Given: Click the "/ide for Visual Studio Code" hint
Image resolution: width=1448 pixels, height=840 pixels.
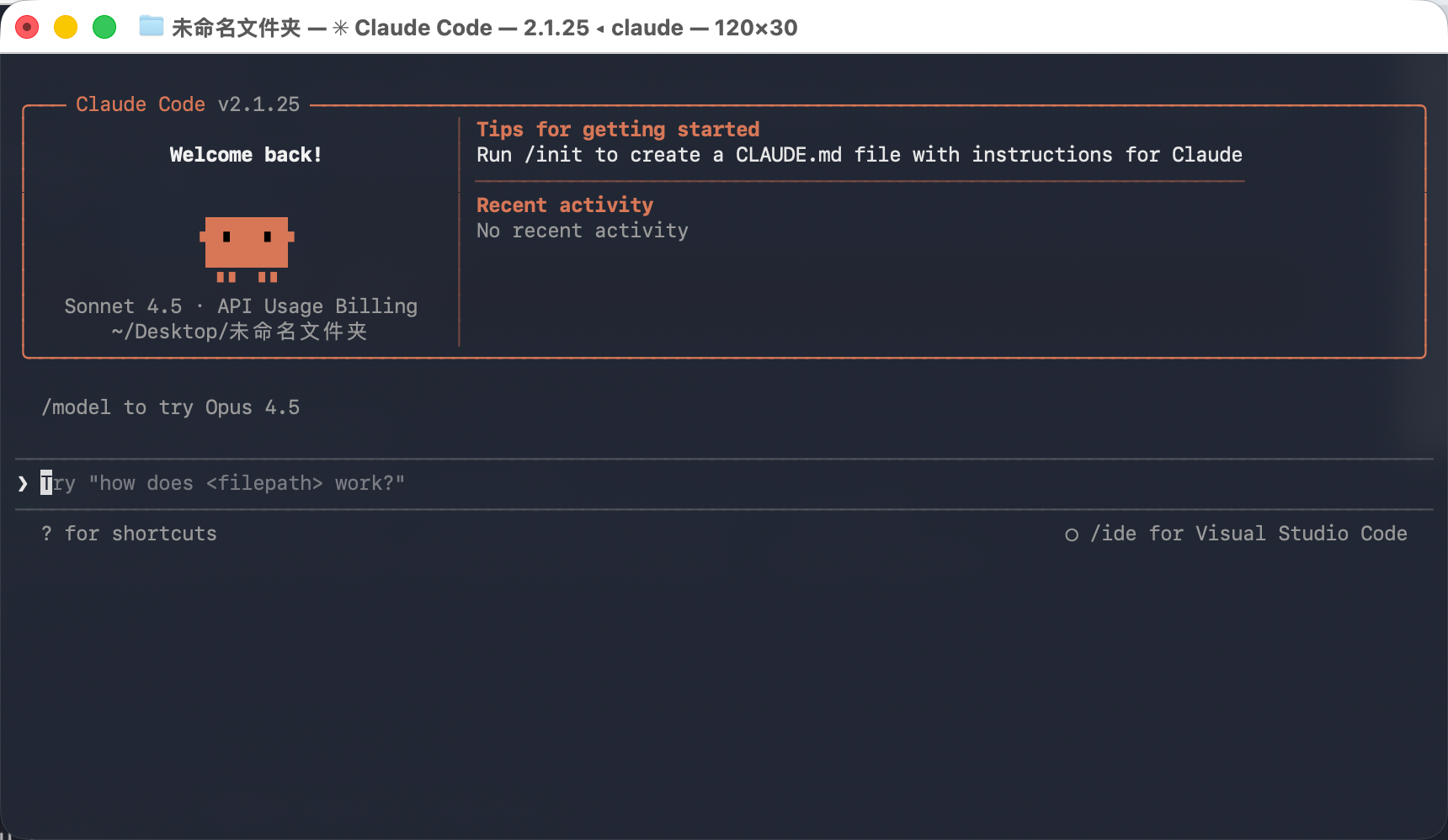Looking at the screenshot, I should pos(1248,534).
